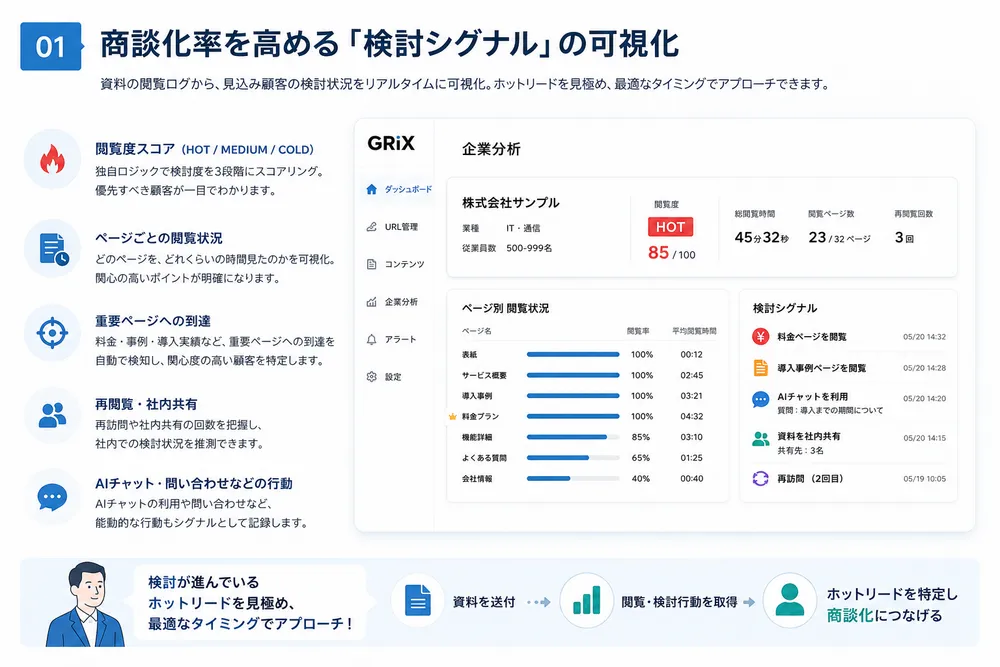Click the 45分32秒 total viewing time
Viewport: 1000px width, 667px height.
click(x=761, y=238)
